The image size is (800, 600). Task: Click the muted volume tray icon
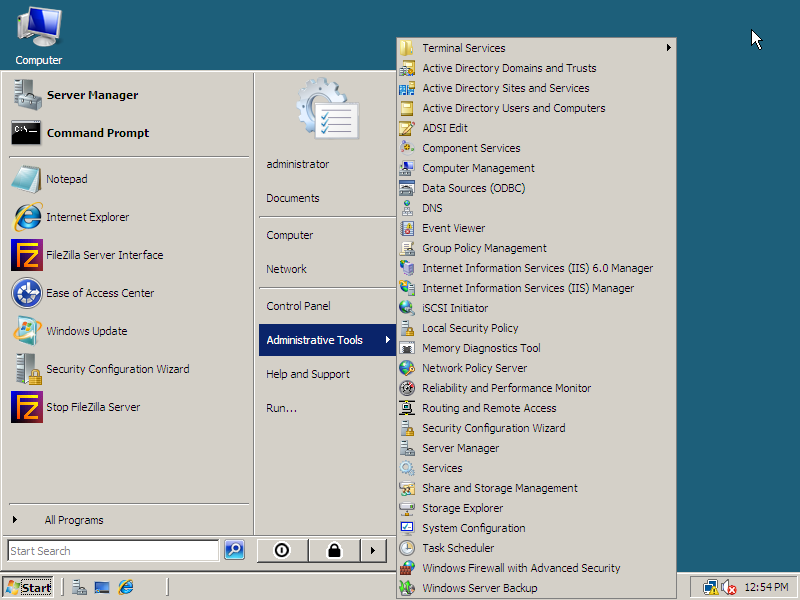729,588
